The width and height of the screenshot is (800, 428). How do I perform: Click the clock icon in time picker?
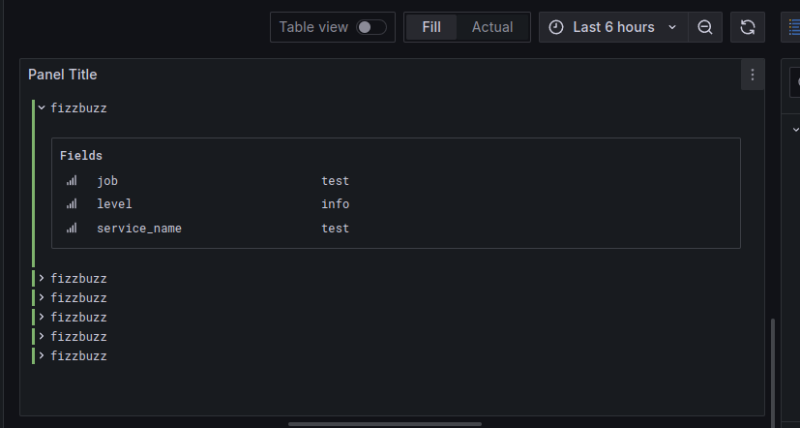click(x=556, y=27)
